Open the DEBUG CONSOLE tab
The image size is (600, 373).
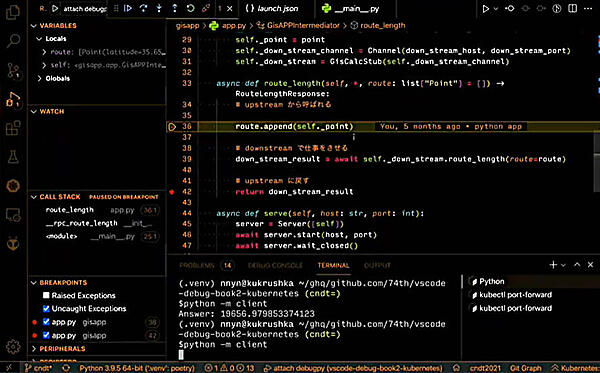275,265
